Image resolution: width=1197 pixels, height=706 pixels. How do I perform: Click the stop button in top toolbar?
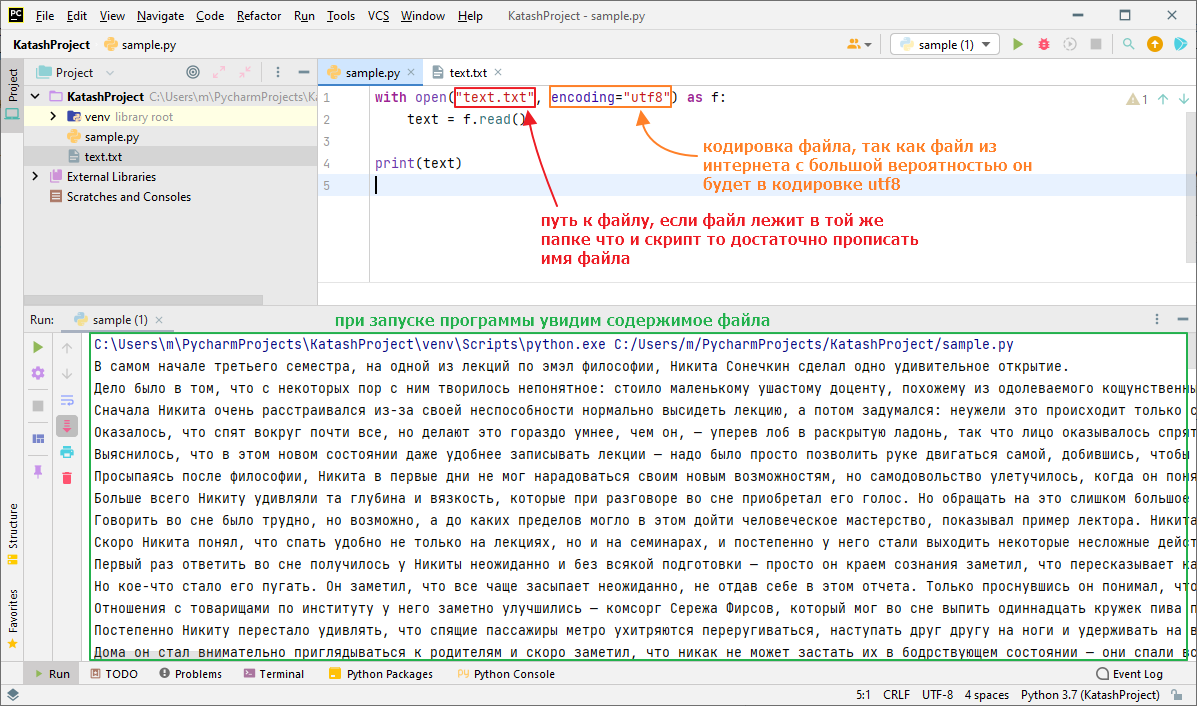[x=1096, y=44]
